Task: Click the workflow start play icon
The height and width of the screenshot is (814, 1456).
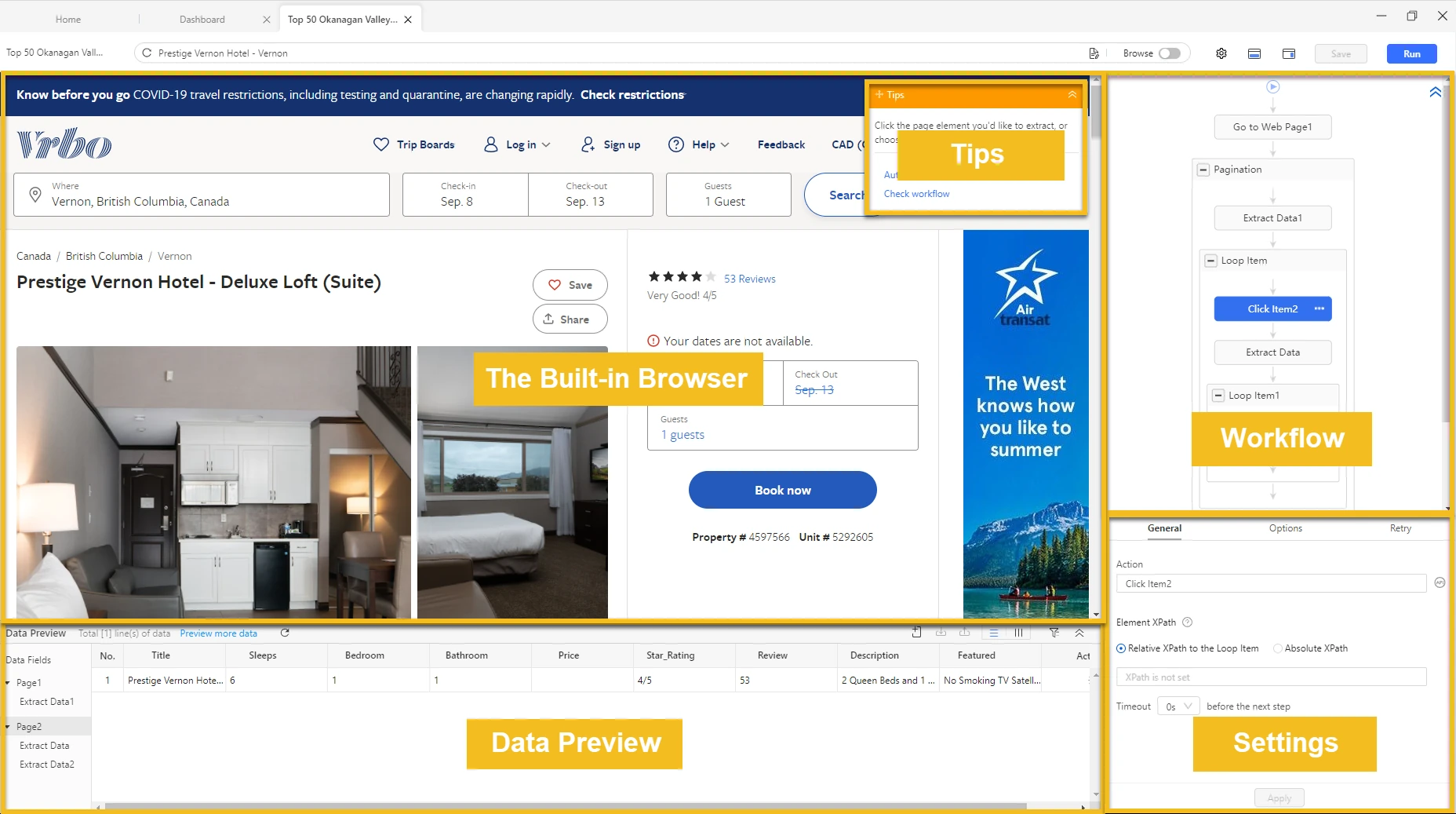Action: tap(1273, 86)
